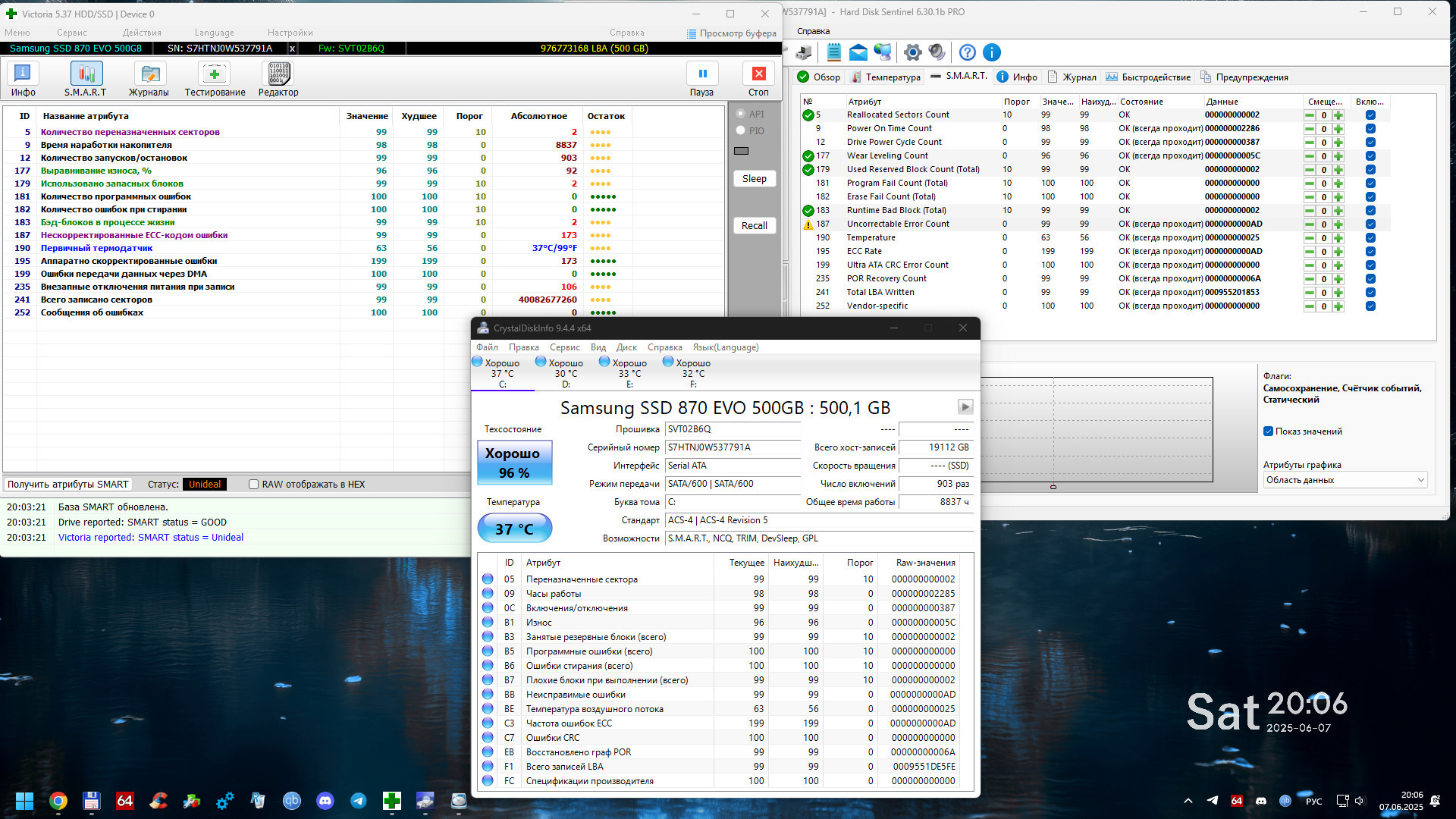Click the Unideal status indicator in Victoria
Screen dimensions: 1456x819
click(205, 485)
